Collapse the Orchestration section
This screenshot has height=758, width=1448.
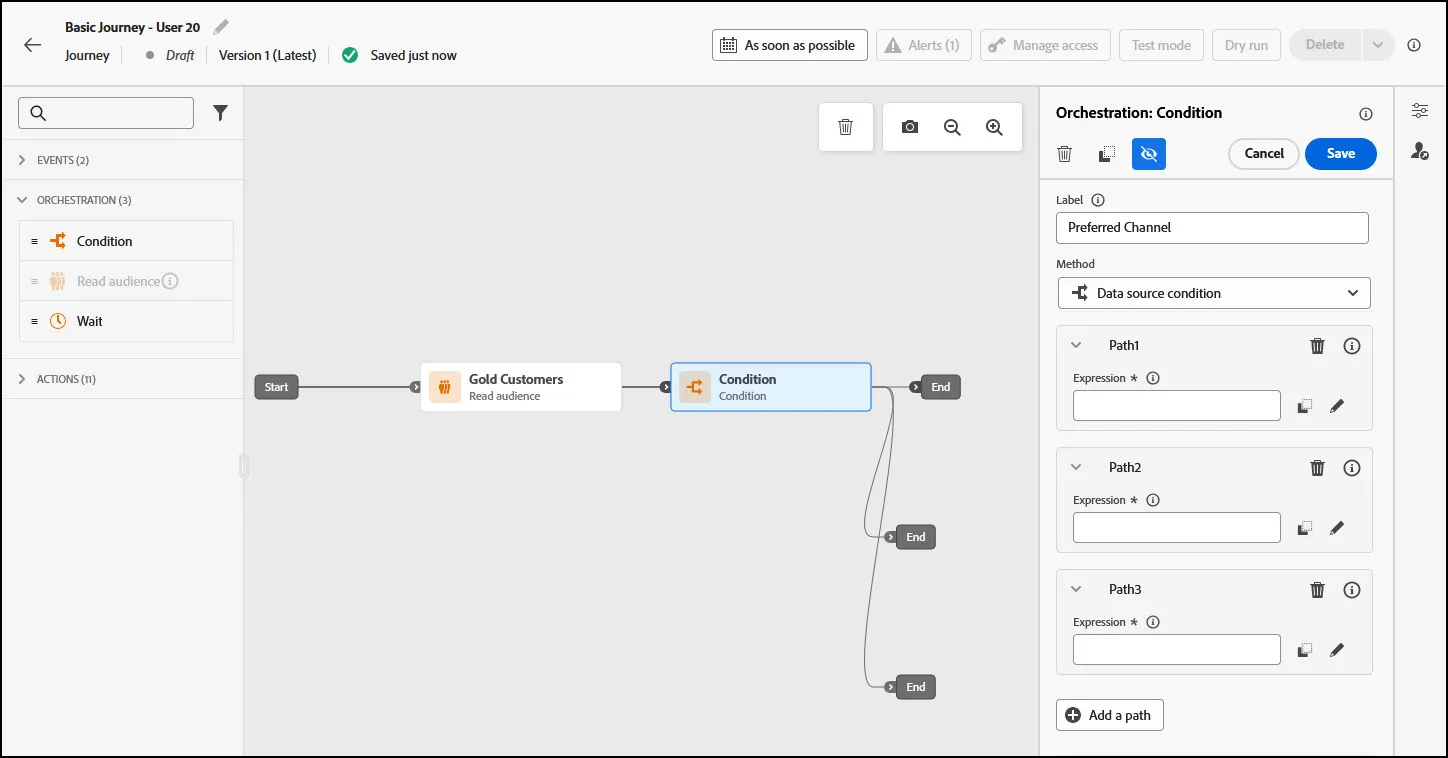coord(23,200)
